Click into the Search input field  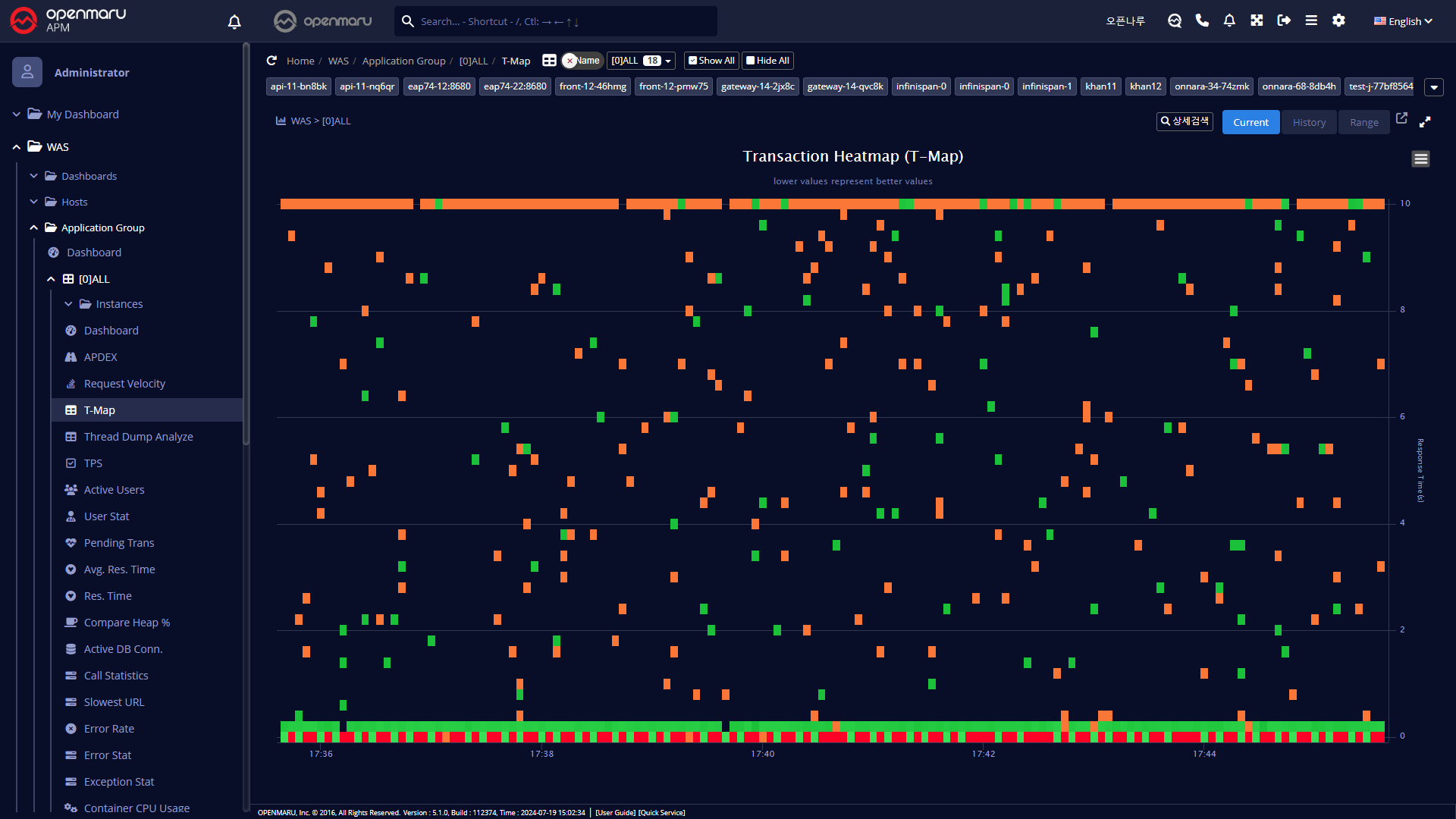click(x=561, y=21)
